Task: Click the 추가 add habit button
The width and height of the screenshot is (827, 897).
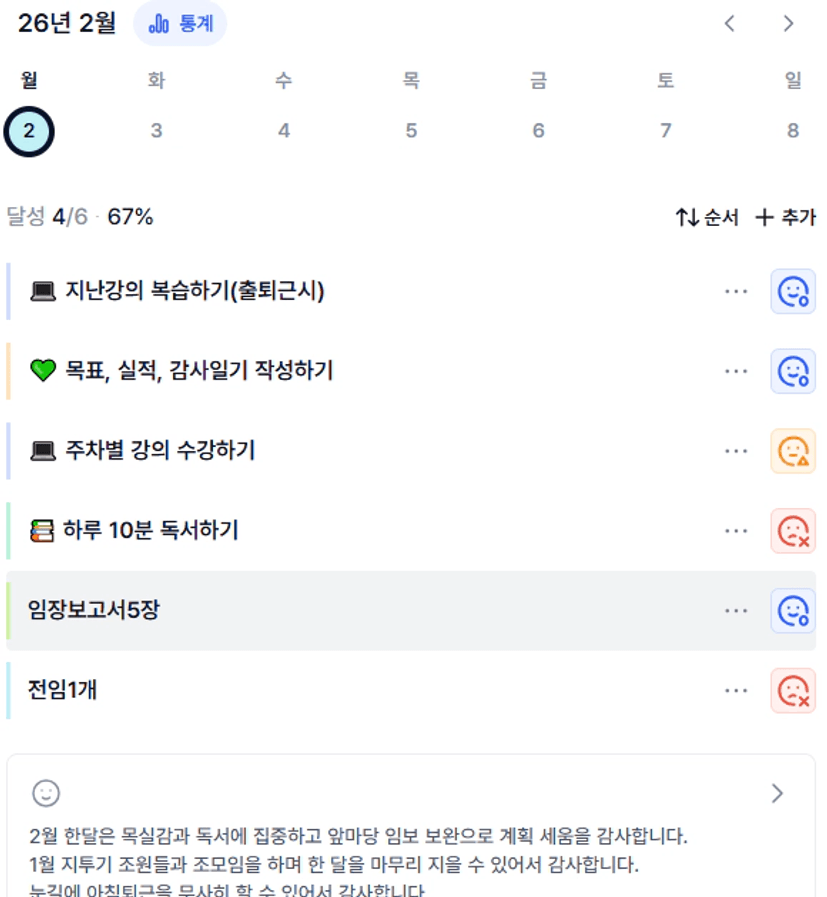Action: 785,217
